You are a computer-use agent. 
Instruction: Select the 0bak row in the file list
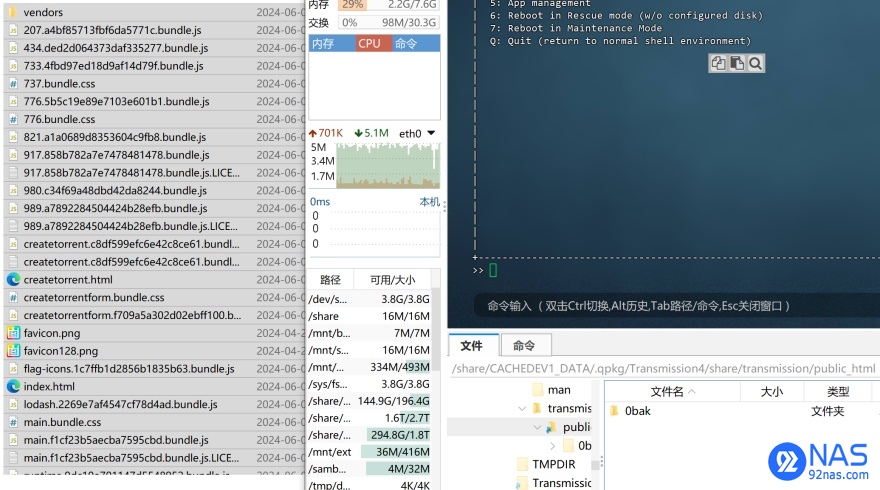[741, 411]
